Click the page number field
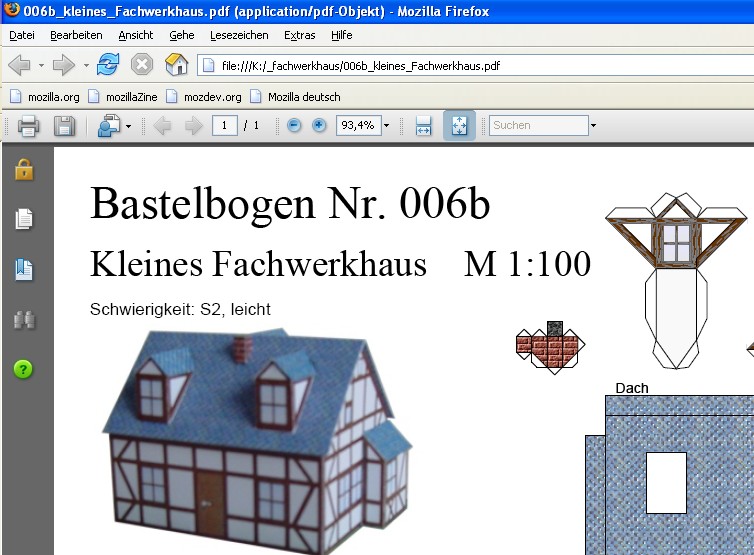Viewport: 754px width, 555px height. [225, 126]
